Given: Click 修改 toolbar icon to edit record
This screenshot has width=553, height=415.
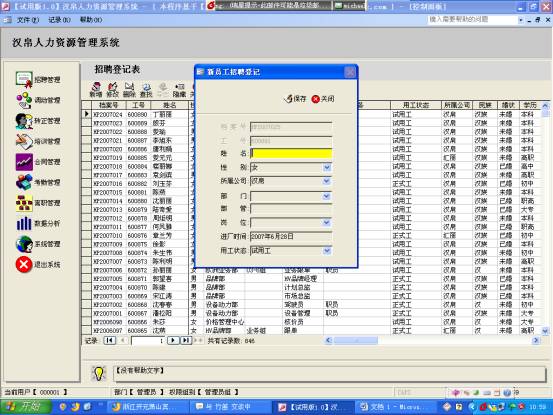Looking at the screenshot, I should pyautogui.click(x=113, y=90).
